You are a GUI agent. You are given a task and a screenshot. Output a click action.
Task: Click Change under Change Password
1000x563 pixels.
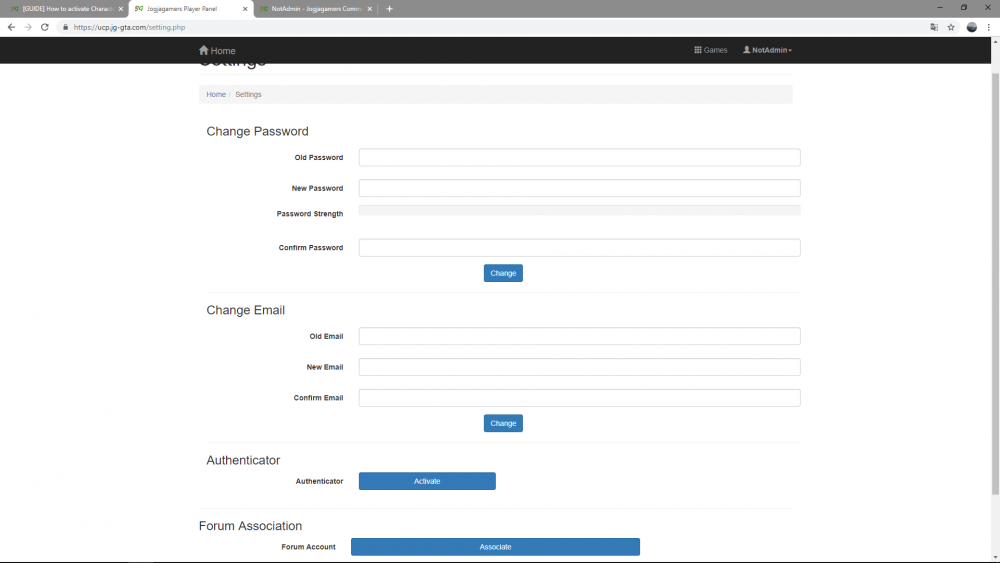point(503,273)
